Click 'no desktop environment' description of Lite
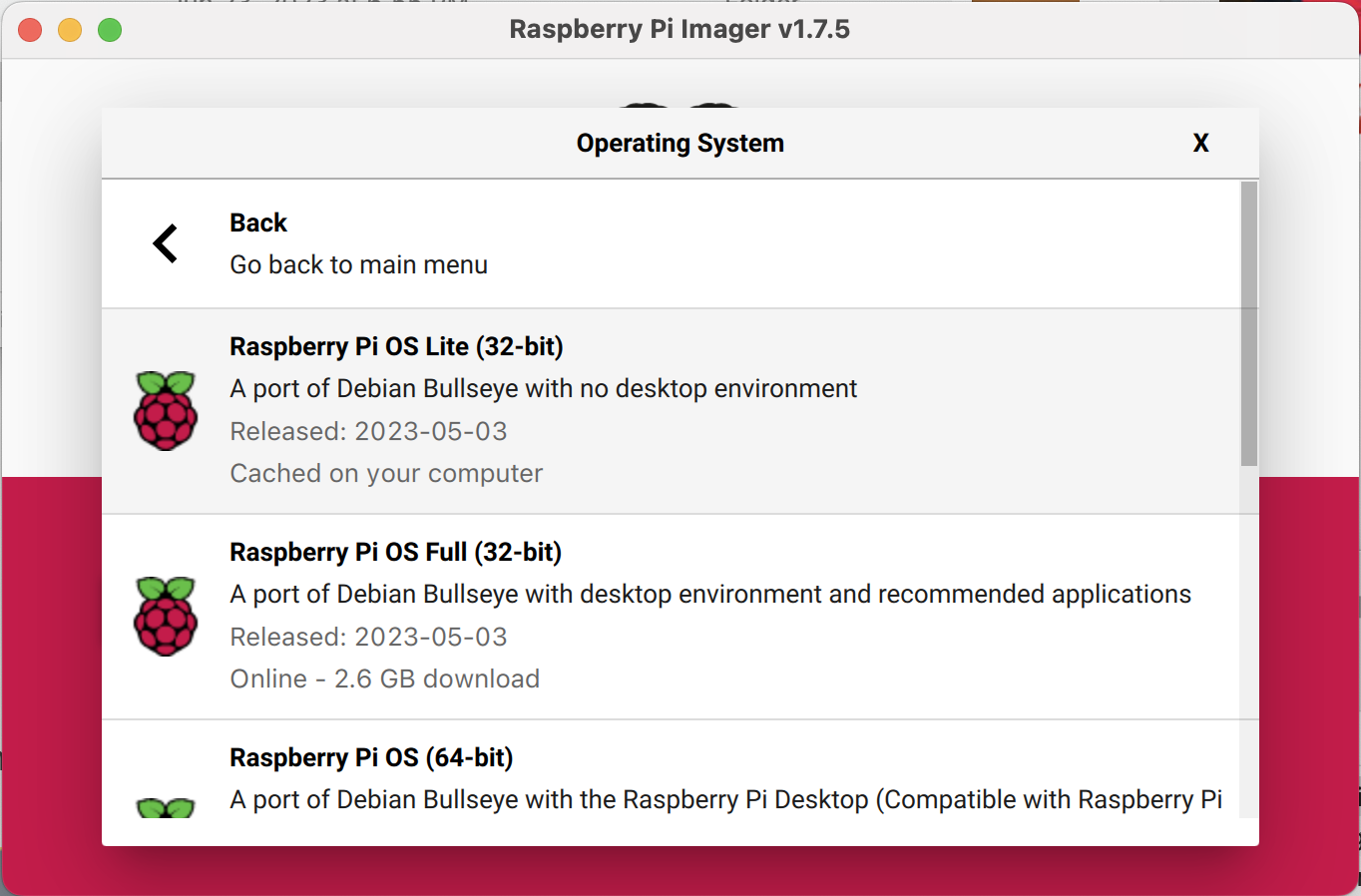The width and height of the screenshot is (1361, 896). coord(544,388)
